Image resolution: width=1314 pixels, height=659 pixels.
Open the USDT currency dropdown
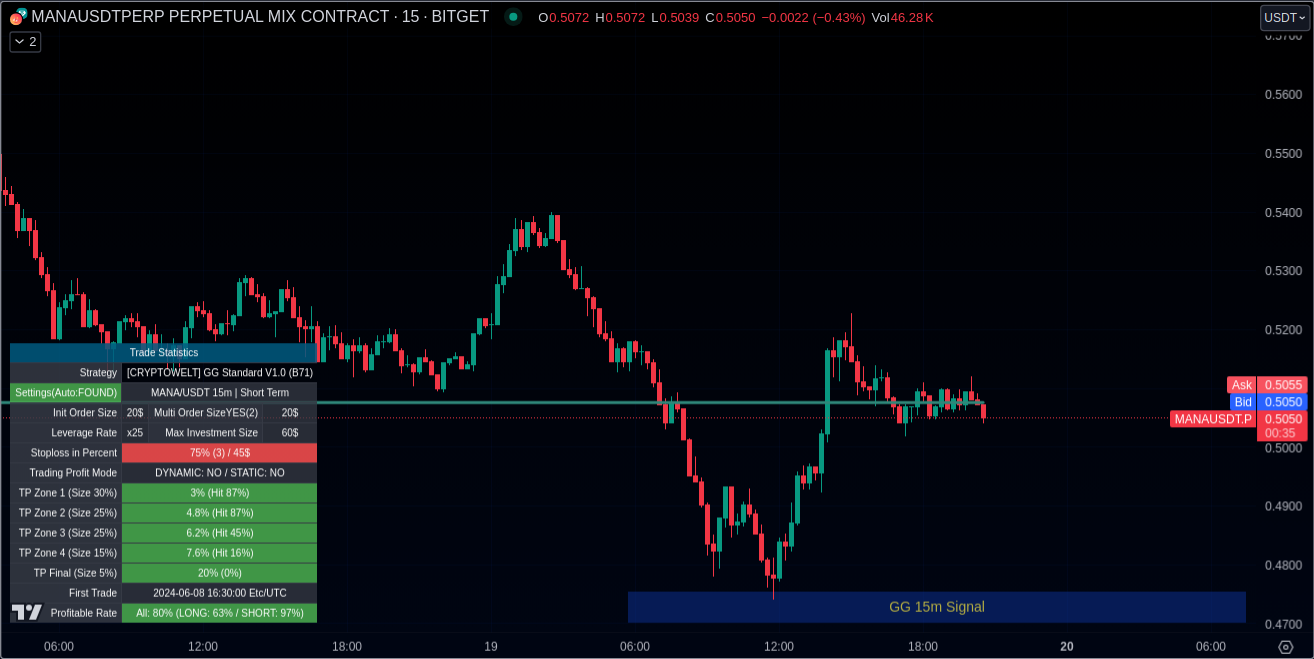pos(1284,17)
